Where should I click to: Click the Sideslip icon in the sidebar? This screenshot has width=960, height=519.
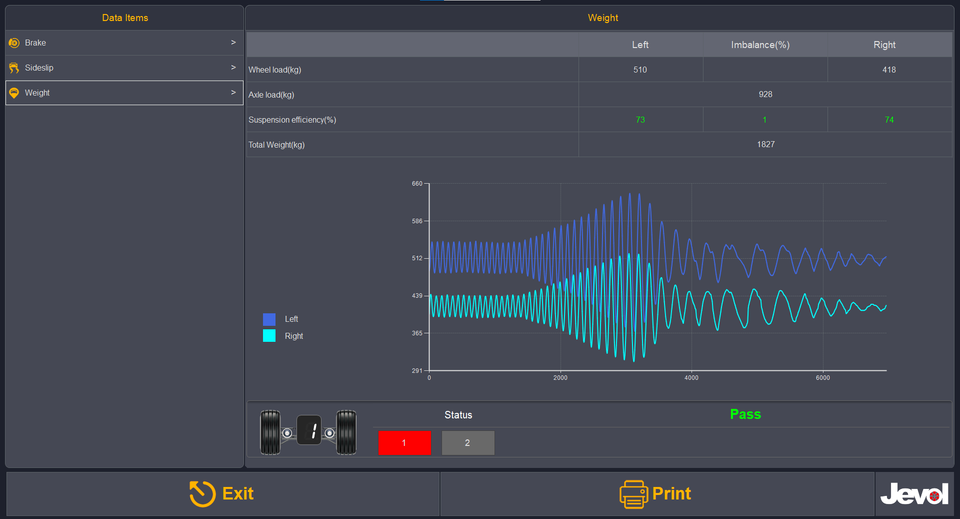(14, 68)
